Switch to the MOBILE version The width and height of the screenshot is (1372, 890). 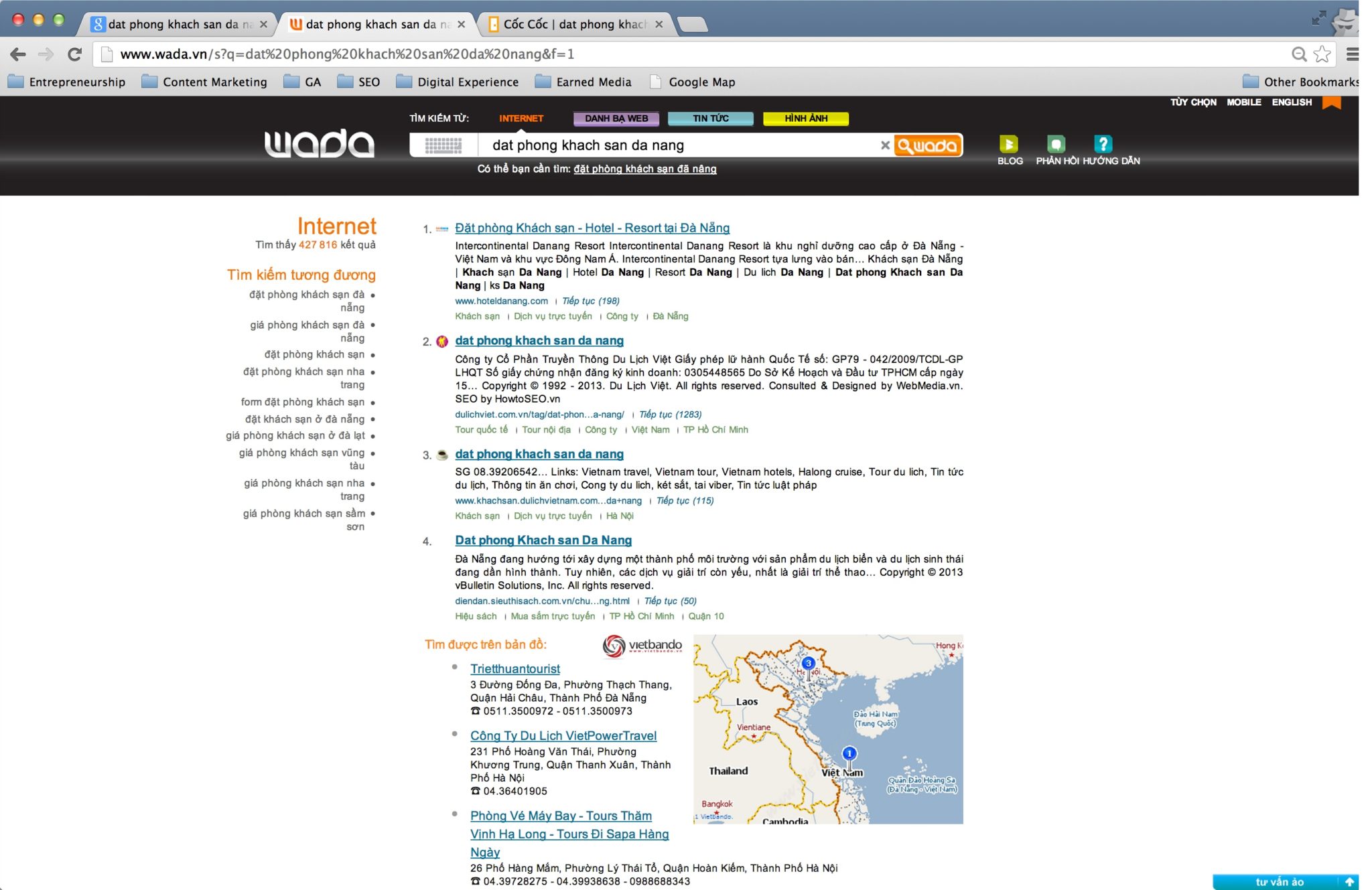click(x=1244, y=102)
